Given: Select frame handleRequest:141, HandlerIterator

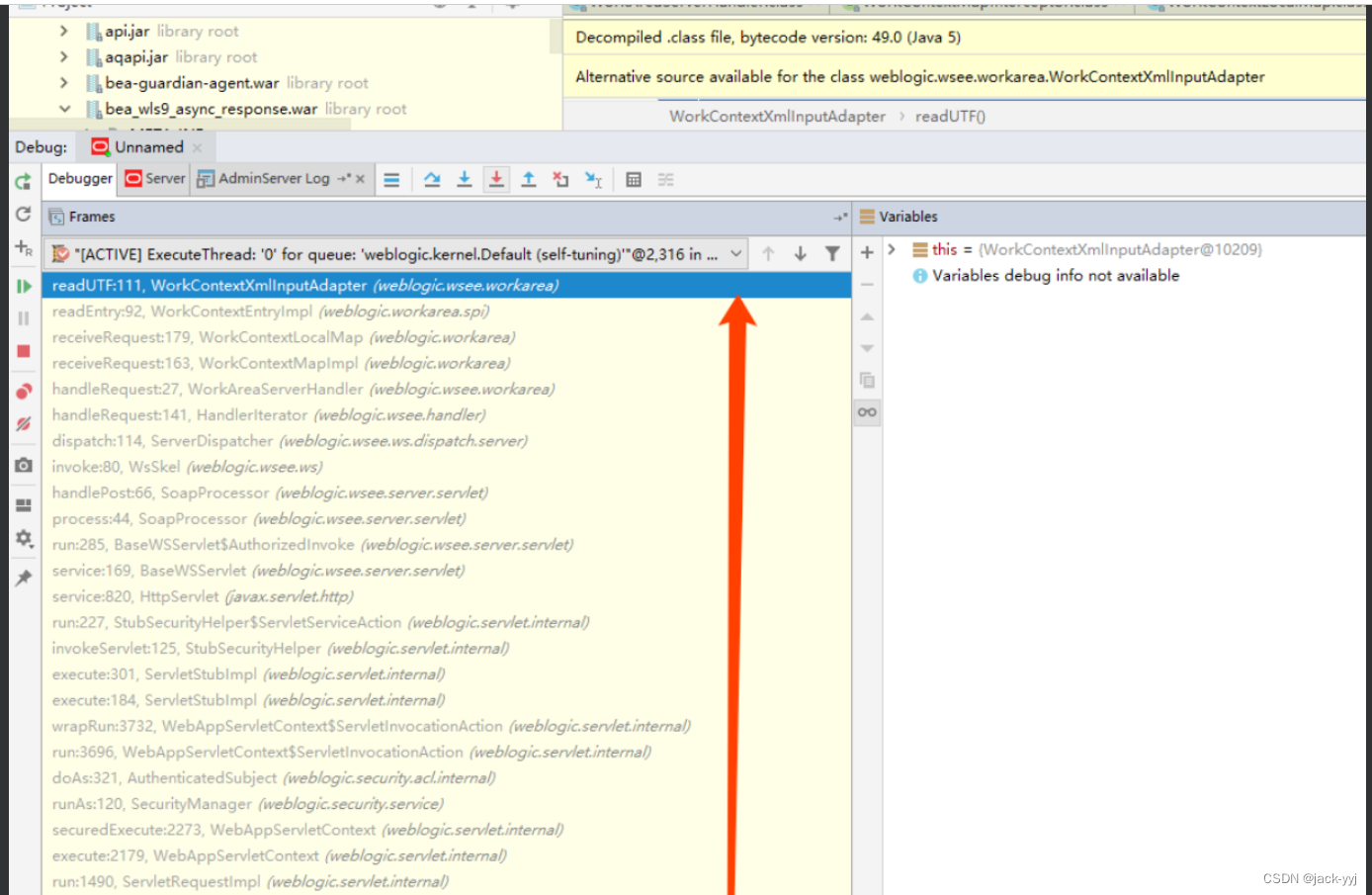Looking at the screenshot, I should coord(447,415).
